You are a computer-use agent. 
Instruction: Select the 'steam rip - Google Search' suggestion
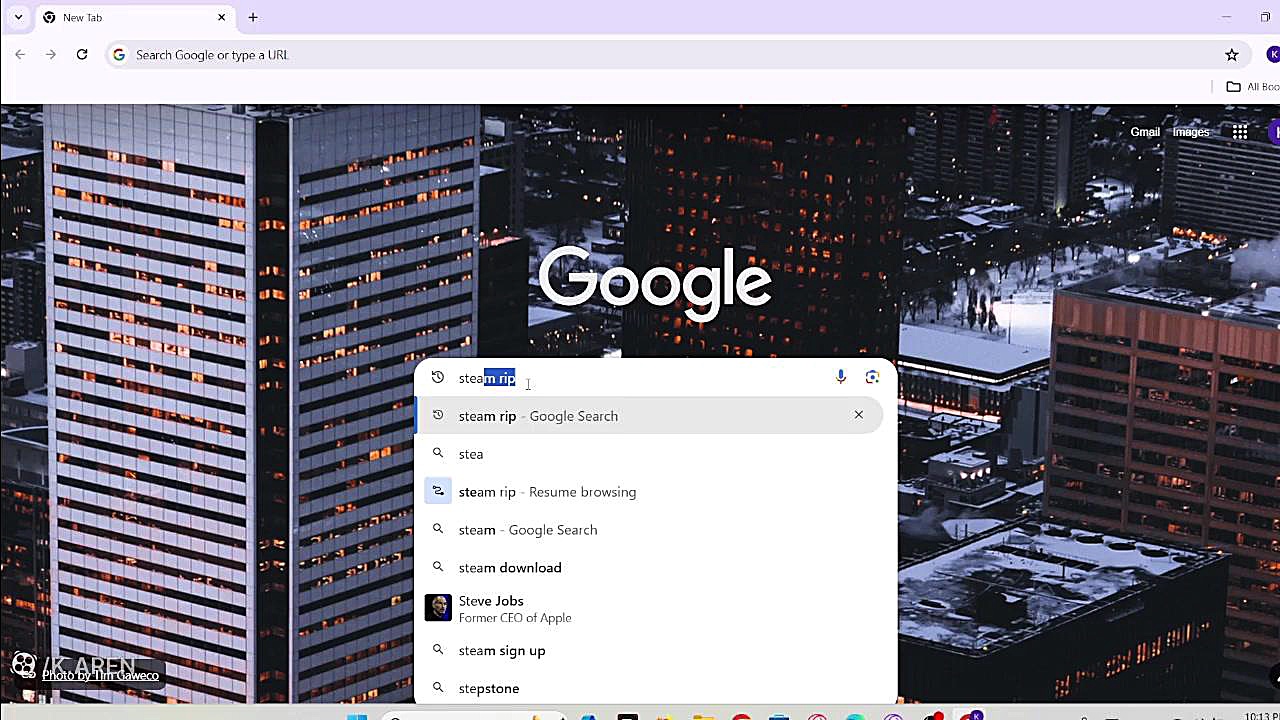pyautogui.click(x=650, y=416)
